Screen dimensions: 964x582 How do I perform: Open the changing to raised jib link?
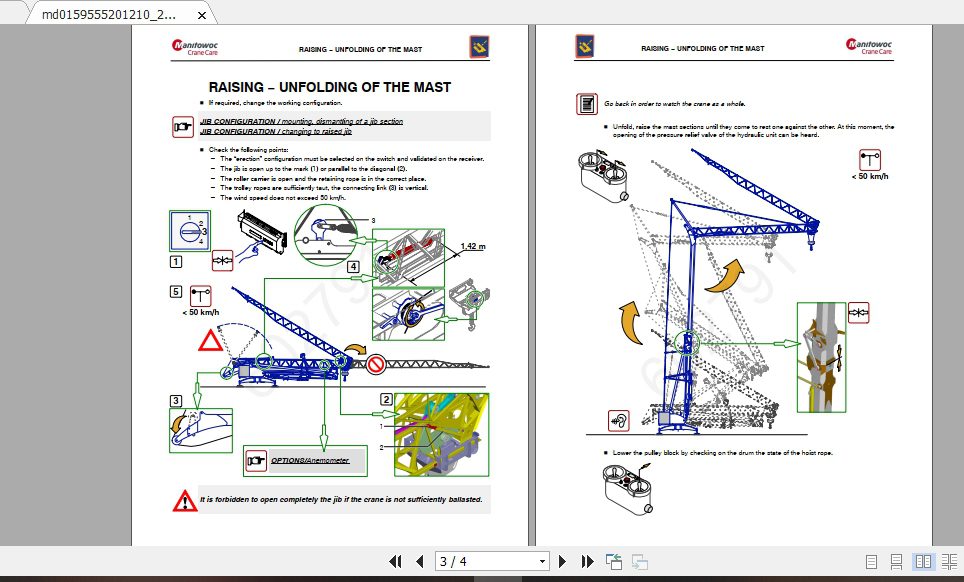[x=280, y=131]
